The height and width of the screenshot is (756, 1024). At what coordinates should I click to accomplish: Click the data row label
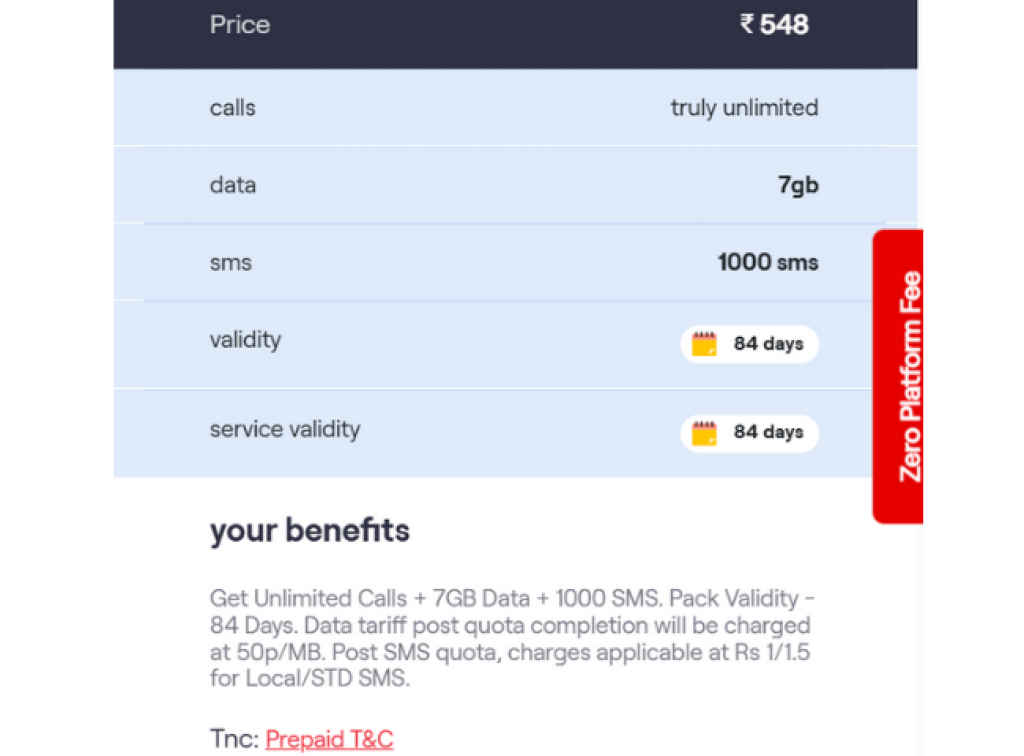(233, 184)
